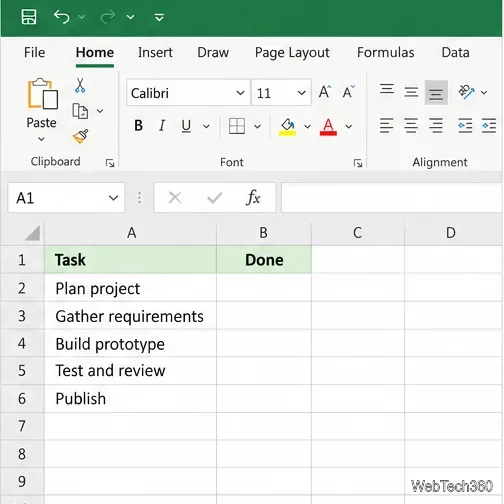Click Decrease Indent icon

(465, 126)
